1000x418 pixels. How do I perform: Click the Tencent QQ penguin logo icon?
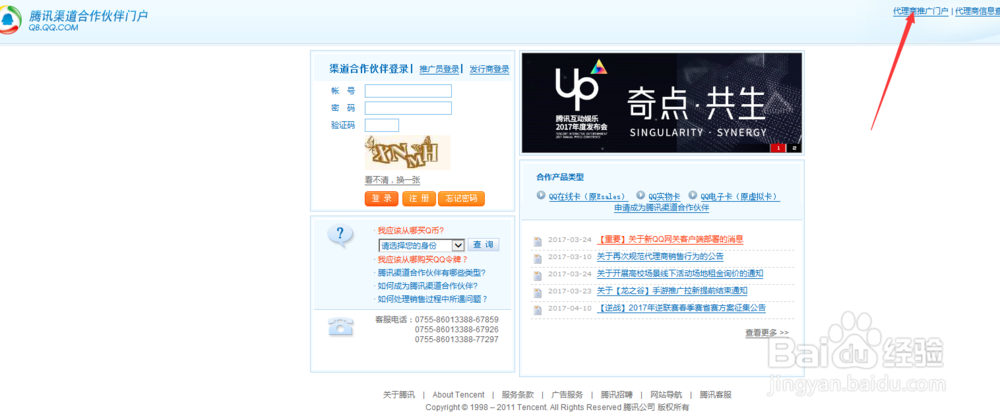[x=10, y=20]
